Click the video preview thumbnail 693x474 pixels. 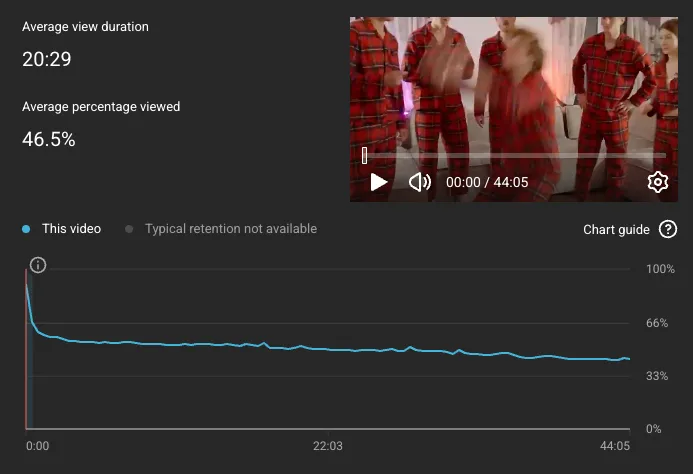click(514, 109)
